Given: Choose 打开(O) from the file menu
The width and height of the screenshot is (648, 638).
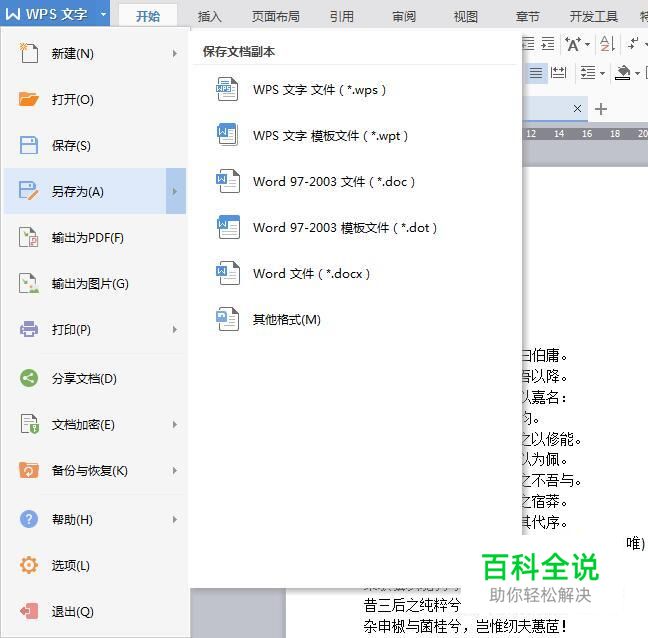Looking at the screenshot, I should coord(95,100).
